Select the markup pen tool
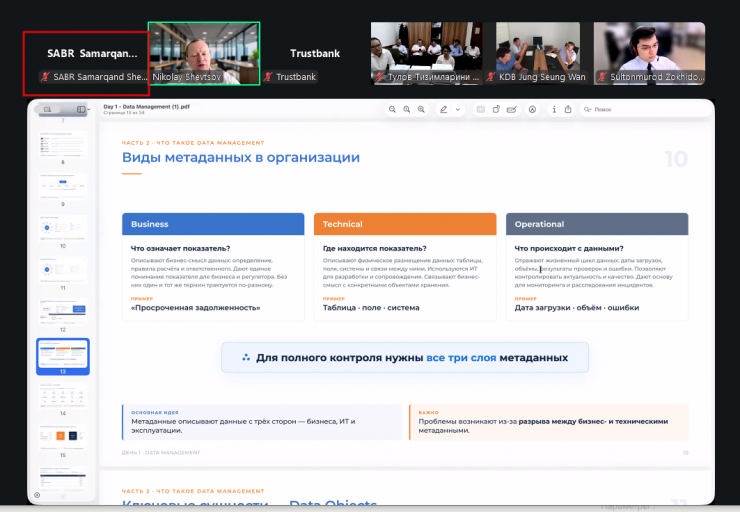Viewport: 740px width, 512px height. [x=444, y=109]
